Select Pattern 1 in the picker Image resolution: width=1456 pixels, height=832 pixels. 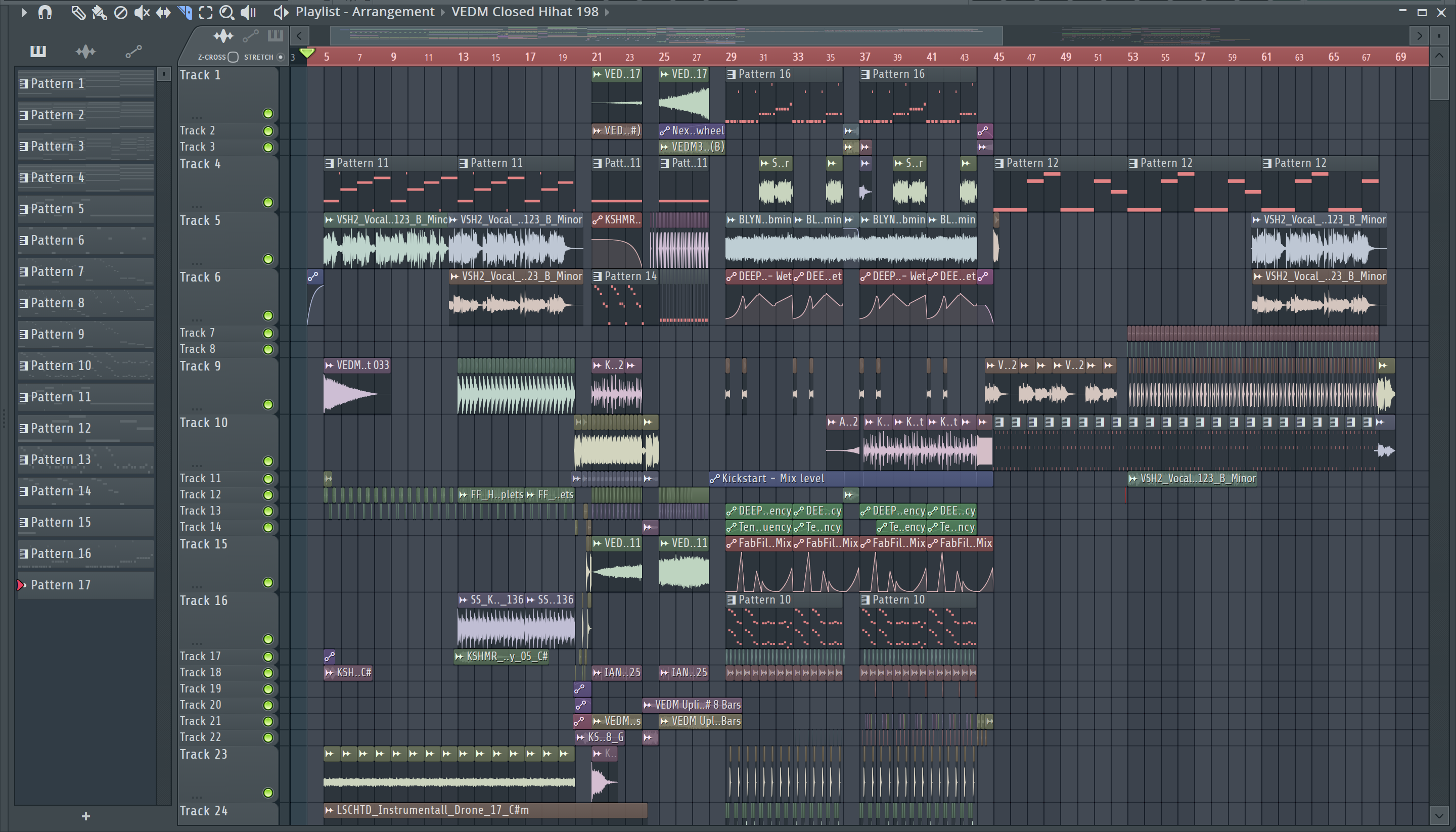[86, 83]
